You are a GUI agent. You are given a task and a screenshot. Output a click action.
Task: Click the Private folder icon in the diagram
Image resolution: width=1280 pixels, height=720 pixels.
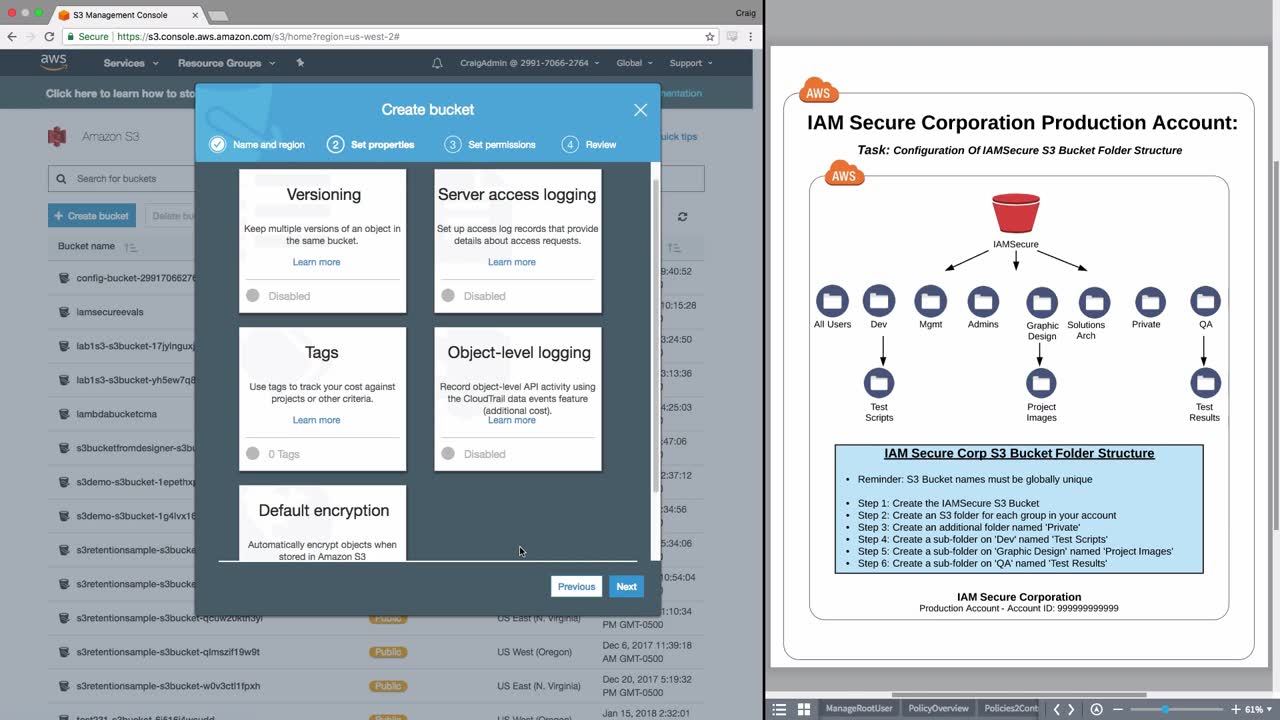[x=1150, y=301]
